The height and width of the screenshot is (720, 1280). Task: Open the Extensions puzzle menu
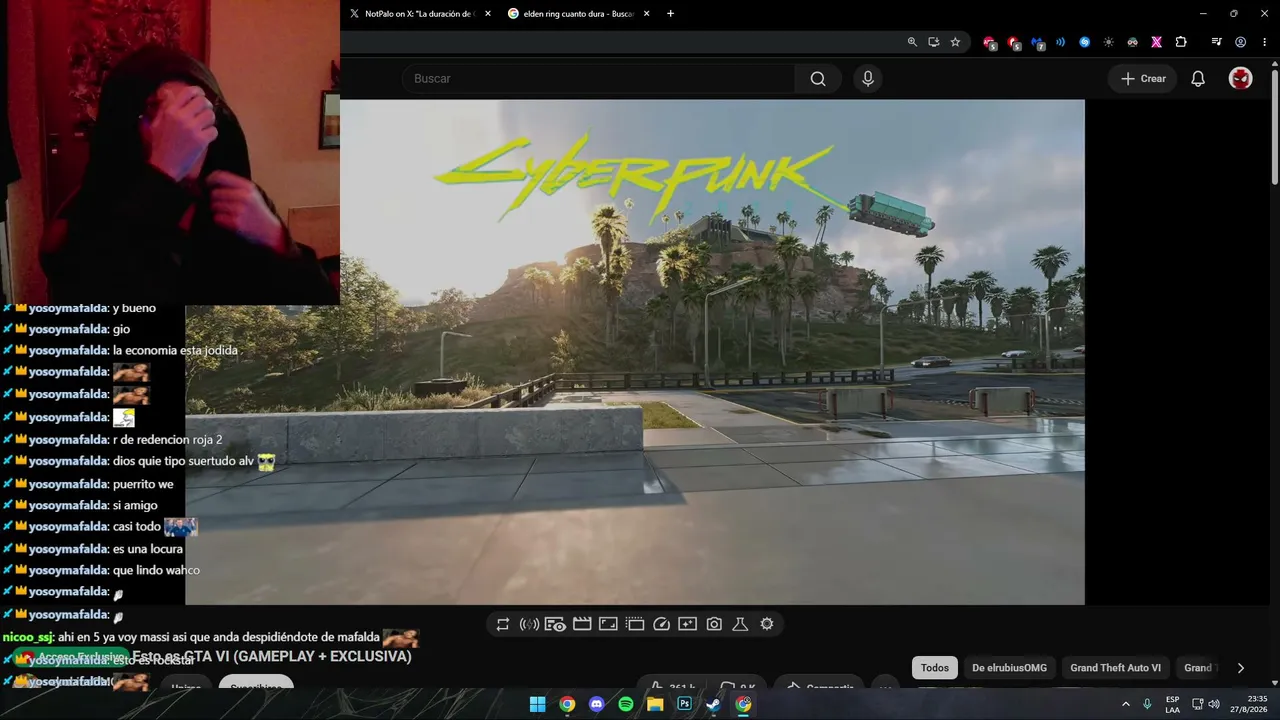1181,42
